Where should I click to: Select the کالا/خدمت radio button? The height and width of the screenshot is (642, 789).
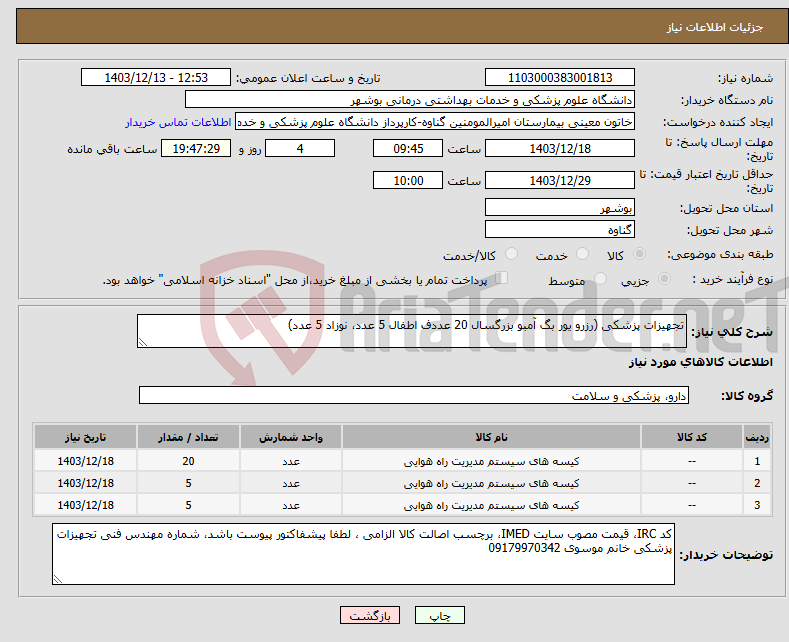point(511,254)
